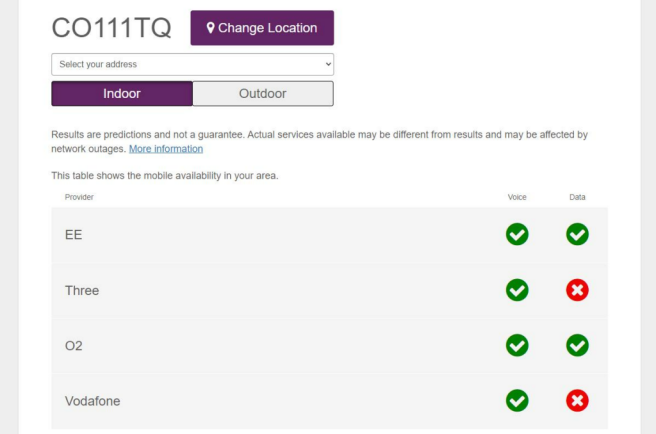Select the Three provider name
This screenshot has height=434, width=656.
(82, 290)
